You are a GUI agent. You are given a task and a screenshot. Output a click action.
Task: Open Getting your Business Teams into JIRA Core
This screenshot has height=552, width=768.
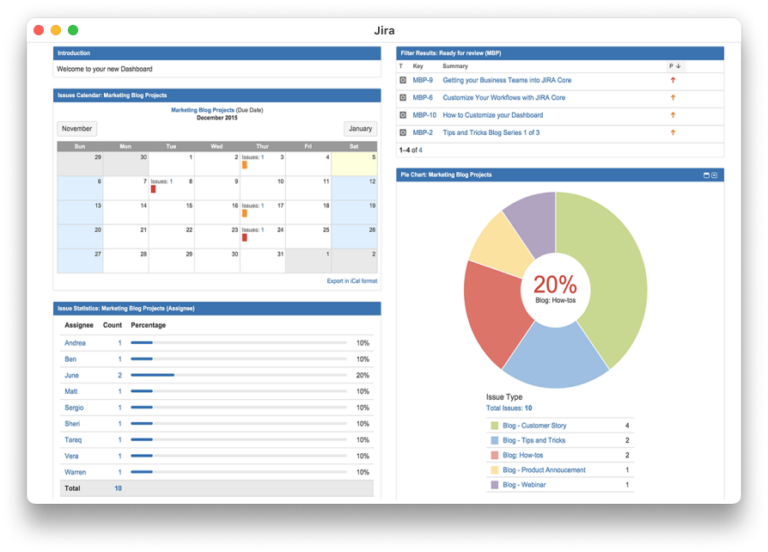pyautogui.click(x=507, y=80)
